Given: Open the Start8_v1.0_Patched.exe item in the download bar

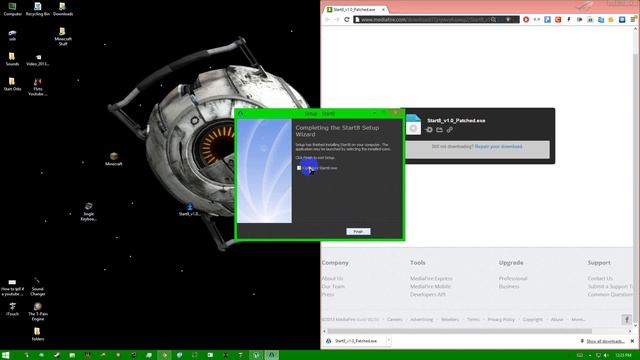Looking at the screenshot, I should (355, 341).
